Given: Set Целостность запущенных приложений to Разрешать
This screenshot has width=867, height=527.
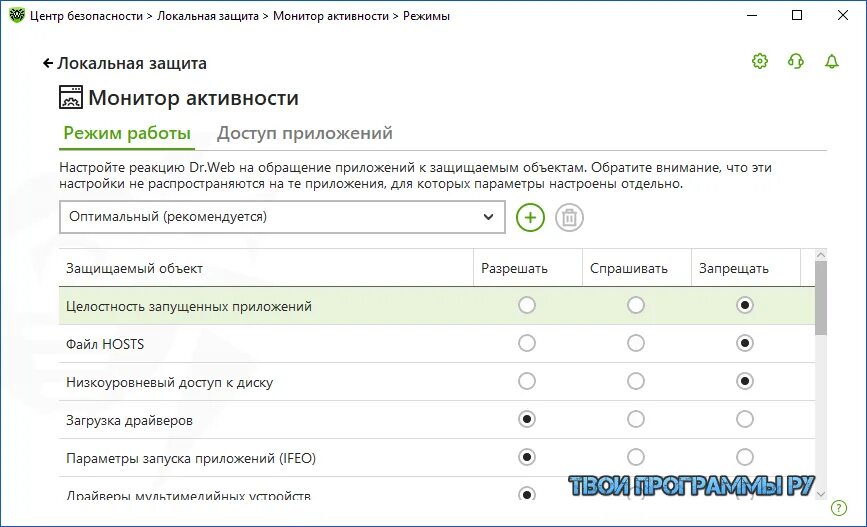Looking at the screenshot, I should [x=526, y=305].
